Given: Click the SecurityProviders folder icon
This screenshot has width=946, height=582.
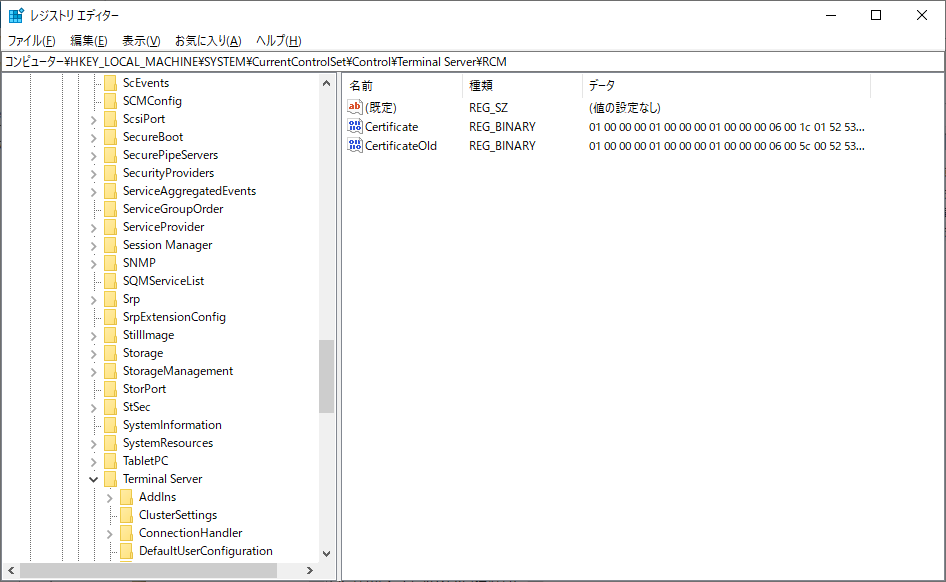Looking at the screenshot, I should point(110,173).
